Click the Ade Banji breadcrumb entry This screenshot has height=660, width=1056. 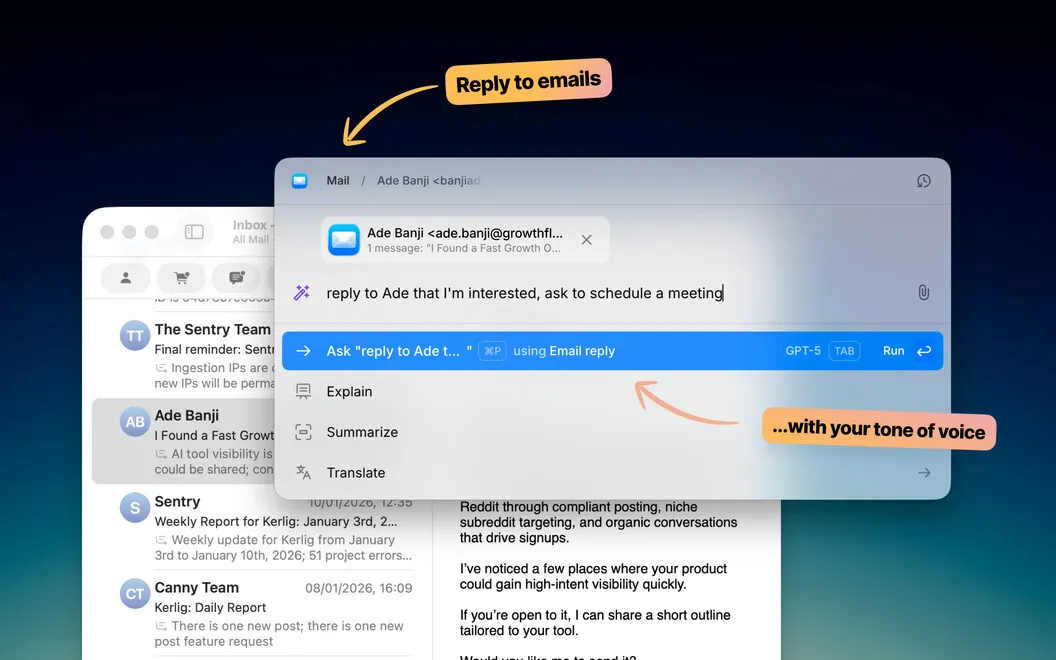click(x=428, y=180)
